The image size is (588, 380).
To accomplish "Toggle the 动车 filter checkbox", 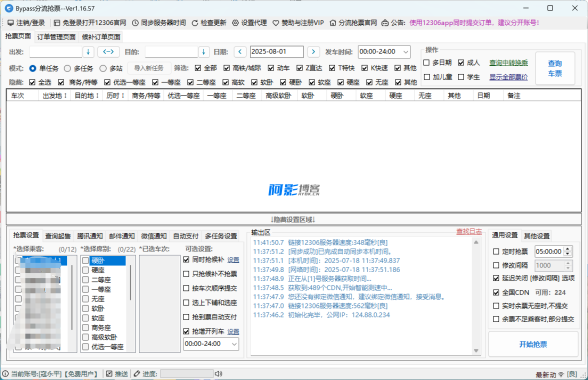I will 271,68.
